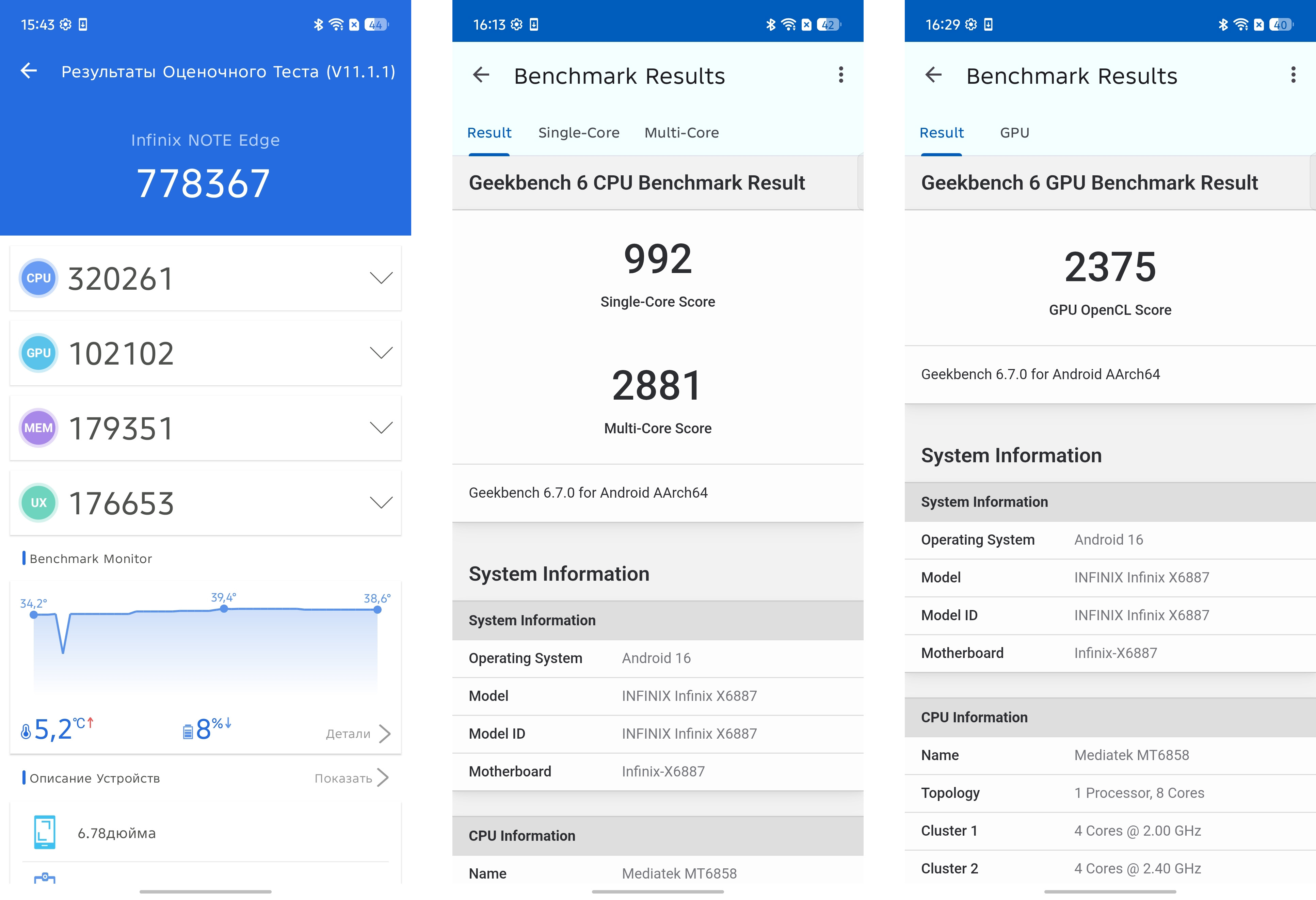Tap the GPU score badge icon
Viewport: 1316px width, 900px height.
[x=38, y=353]
